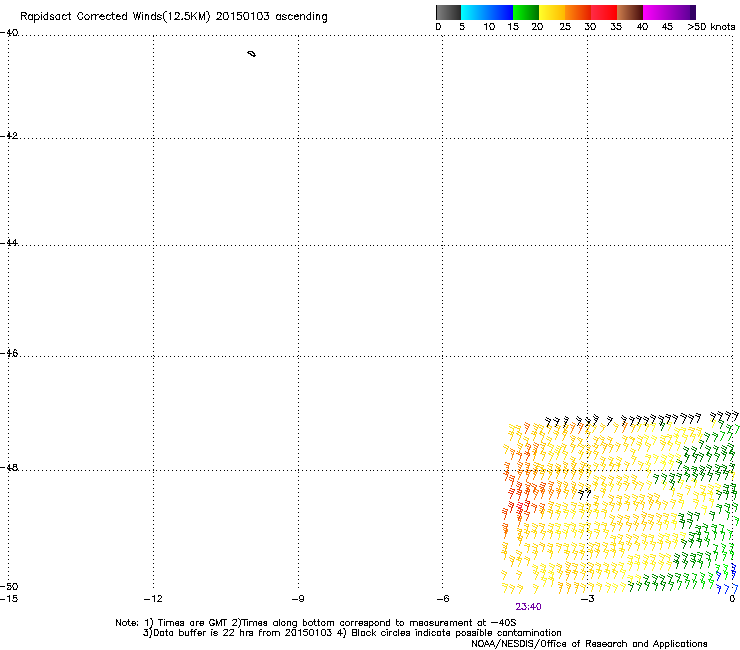Viewport: 740px width, 650px height.
Task: Click the 'Note: 1) Times are GMT' footnote line
Action: [316, 623]
